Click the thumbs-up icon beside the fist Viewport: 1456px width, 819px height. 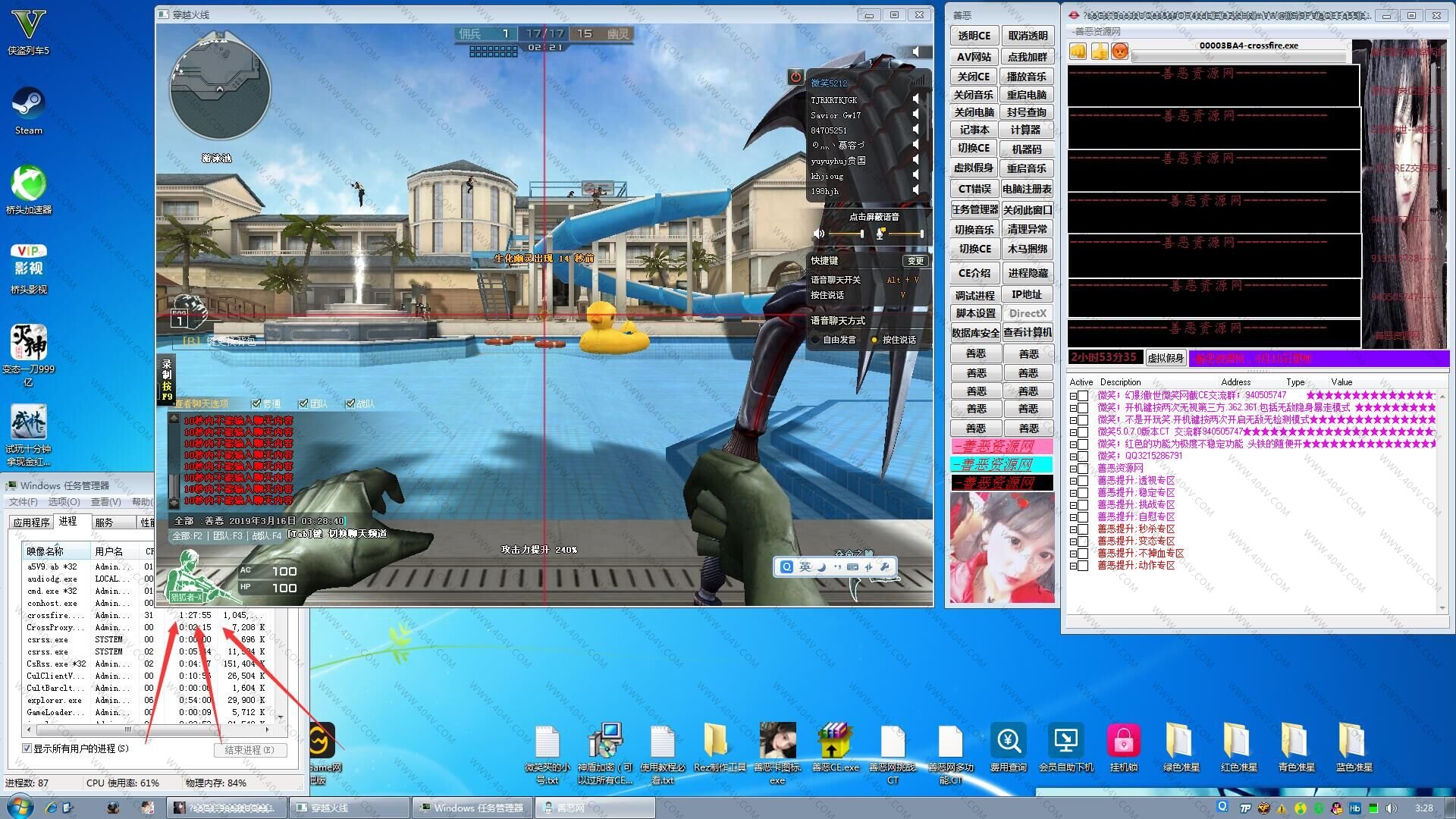coord(1099,52)
